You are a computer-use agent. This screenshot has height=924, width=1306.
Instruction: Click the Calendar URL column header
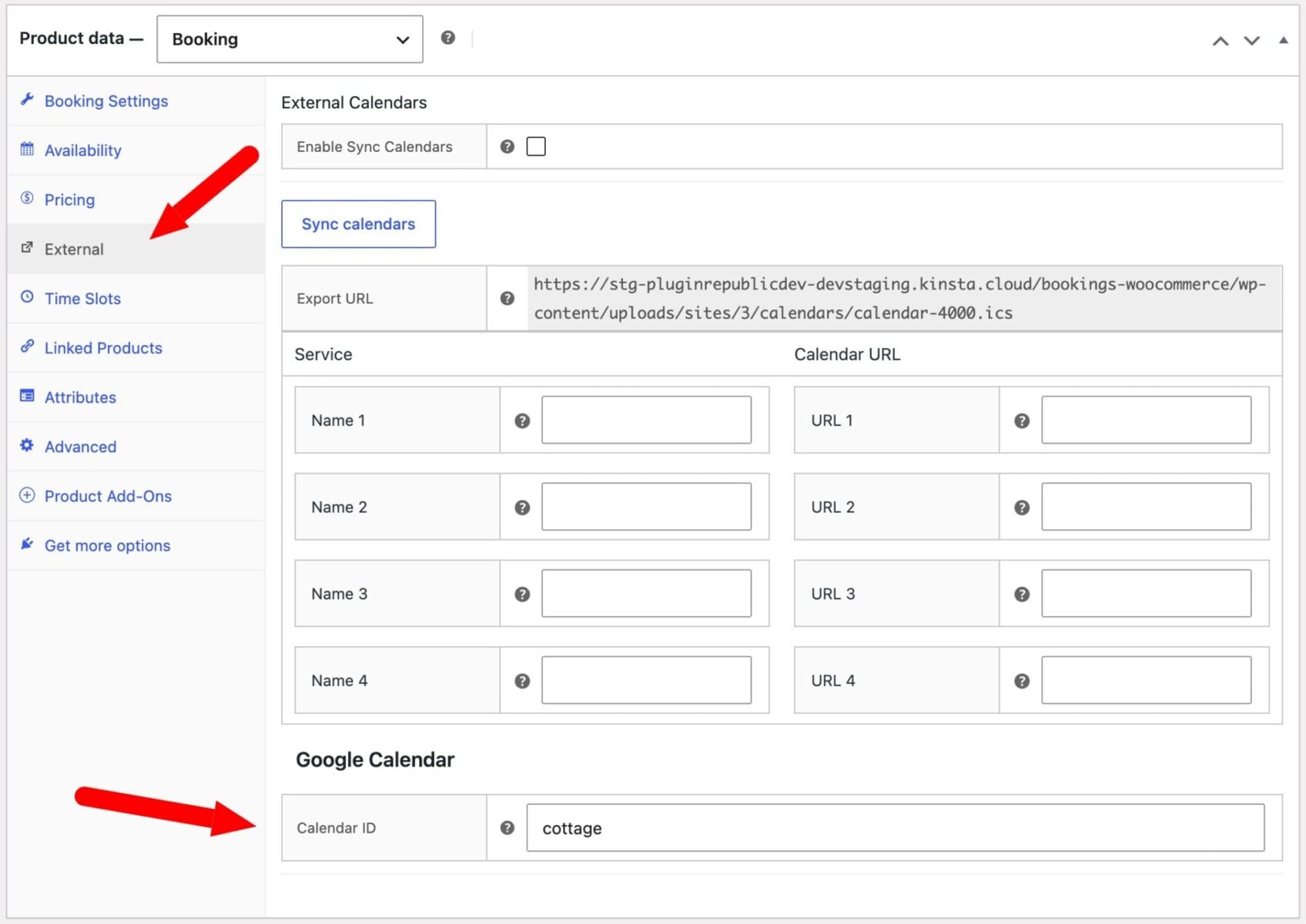[847, 354]
